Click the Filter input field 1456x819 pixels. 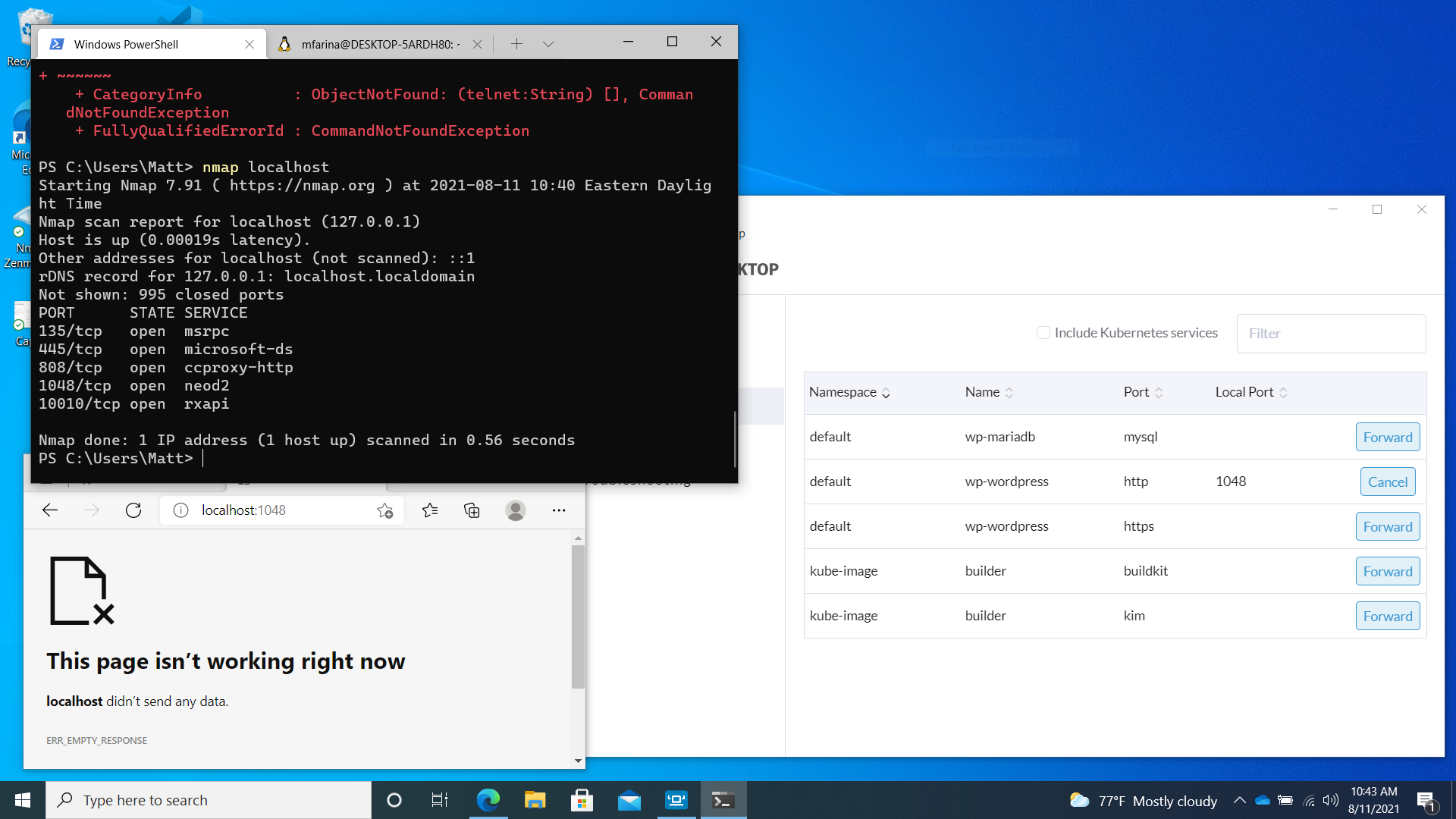[x=1331, y=334]
